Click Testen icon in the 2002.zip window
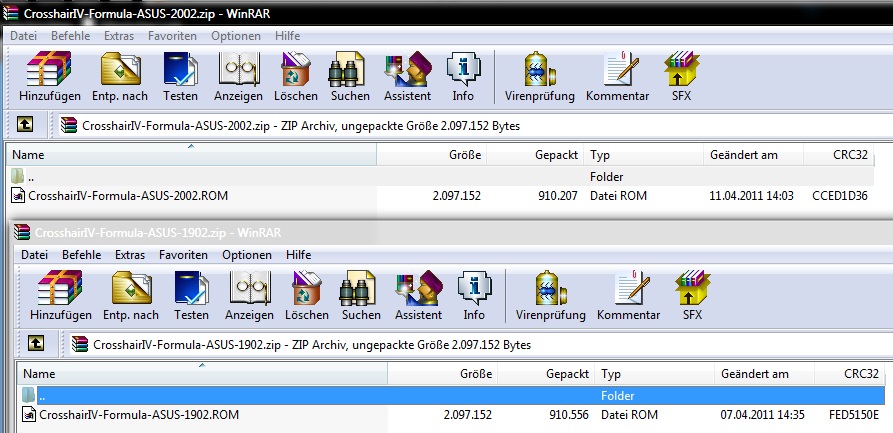 [181, 68]
